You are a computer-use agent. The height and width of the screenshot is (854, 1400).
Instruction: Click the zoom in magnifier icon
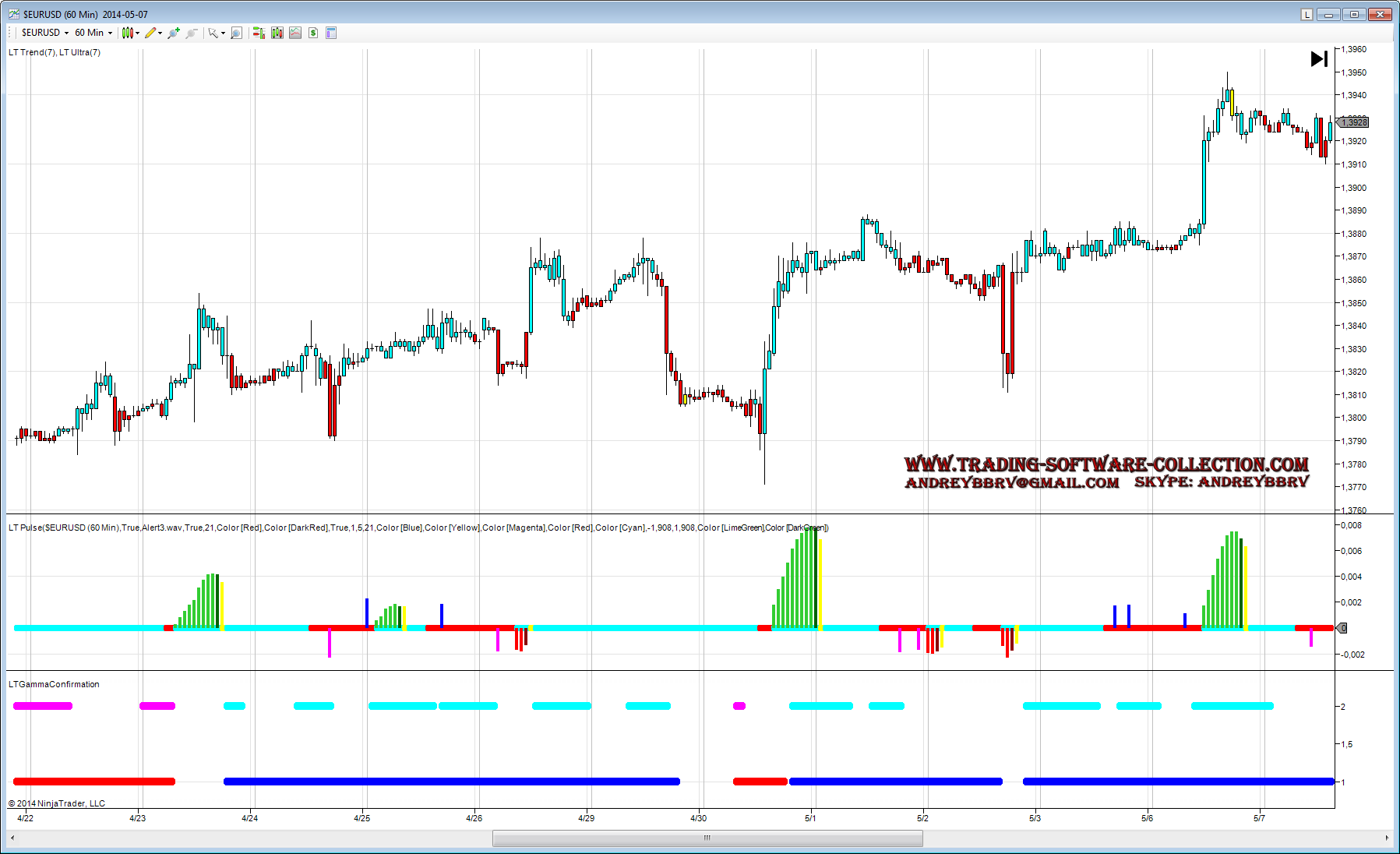[x=173, y=33]
